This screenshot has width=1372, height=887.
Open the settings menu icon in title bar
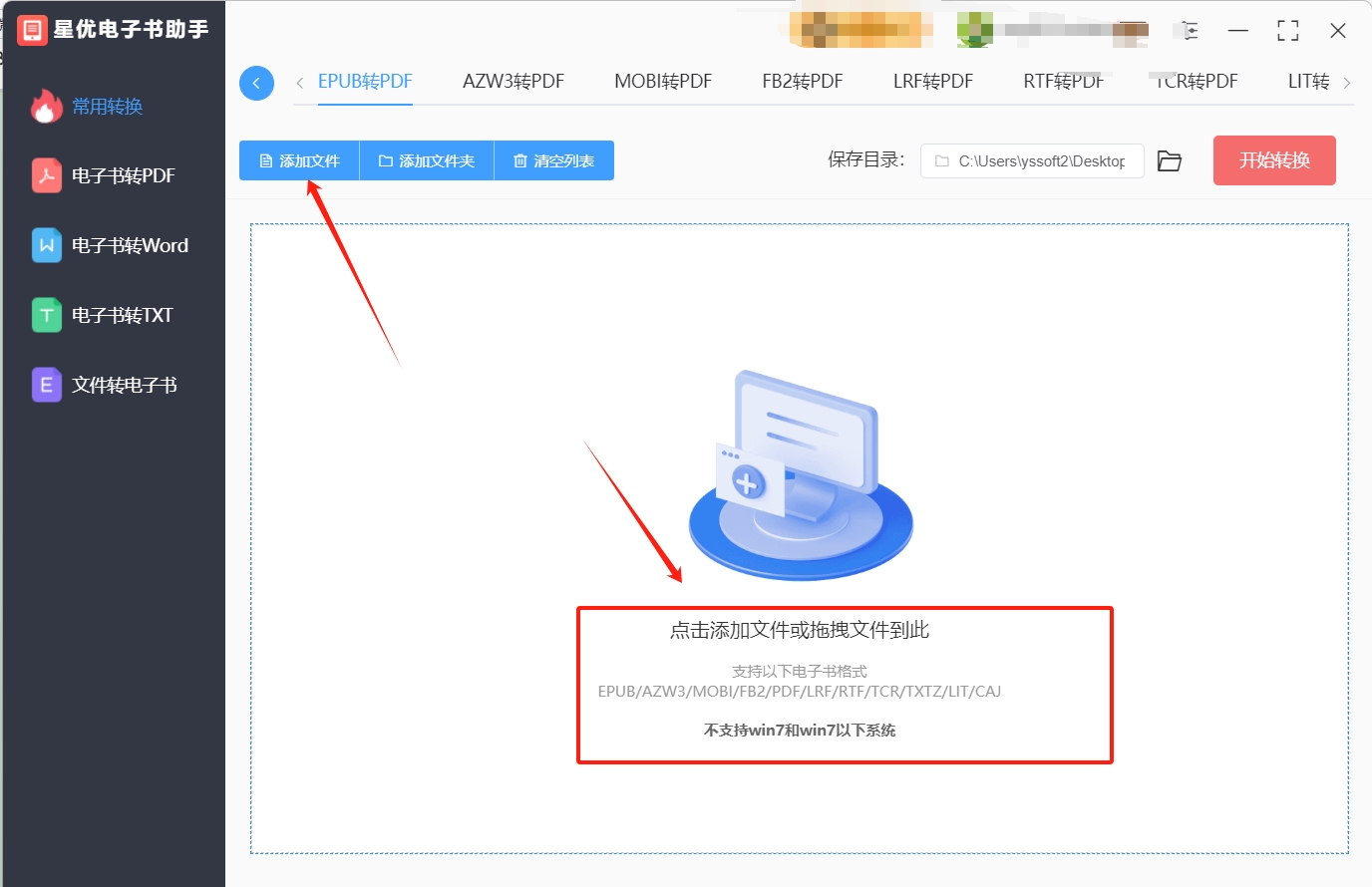1189,31
